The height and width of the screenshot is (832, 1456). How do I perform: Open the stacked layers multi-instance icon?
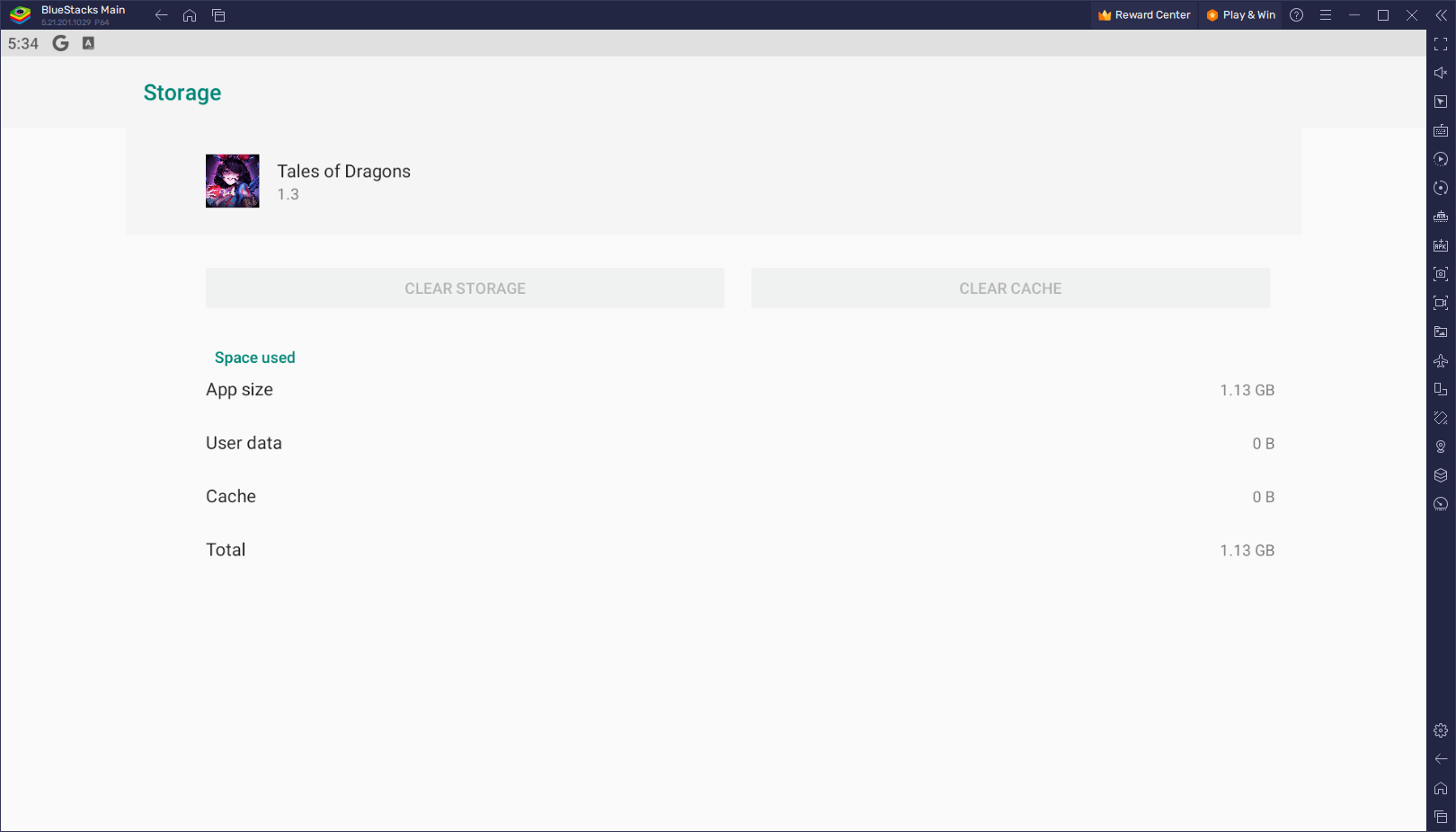1441,475
